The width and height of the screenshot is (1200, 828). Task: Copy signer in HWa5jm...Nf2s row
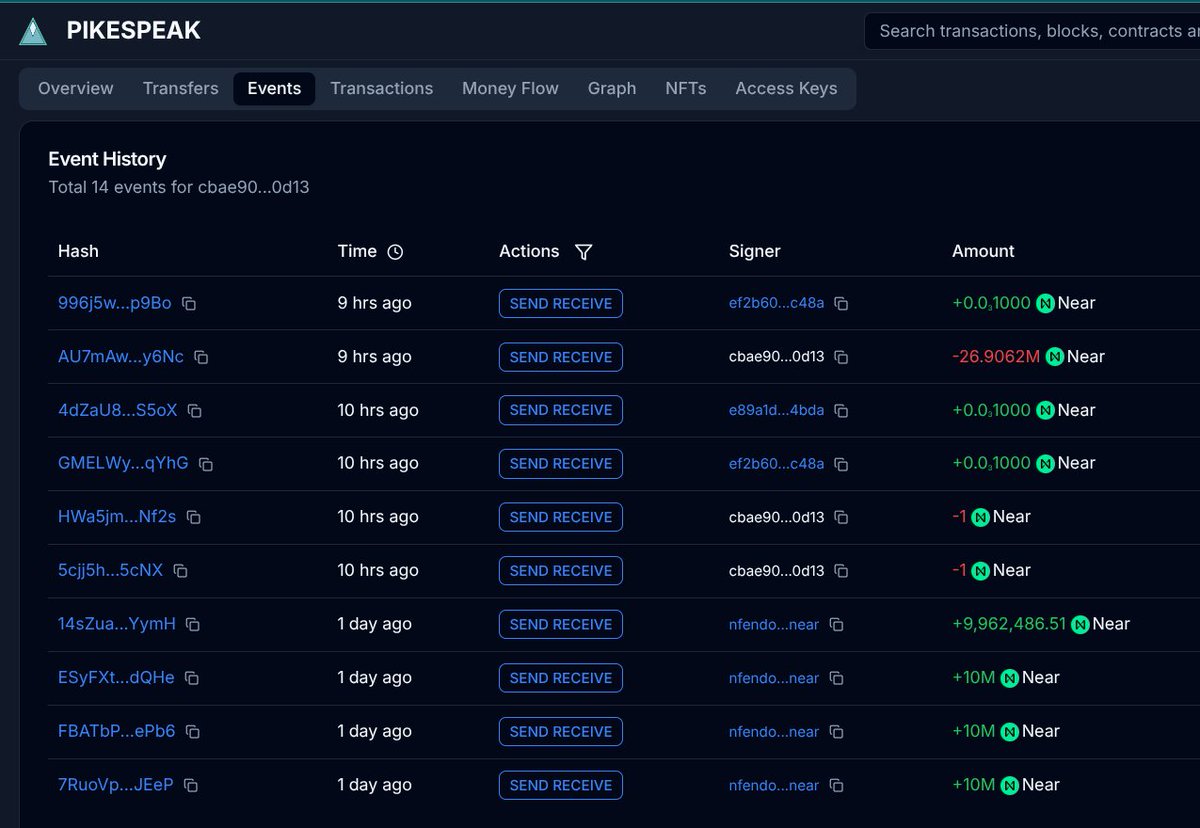(841, 518)
